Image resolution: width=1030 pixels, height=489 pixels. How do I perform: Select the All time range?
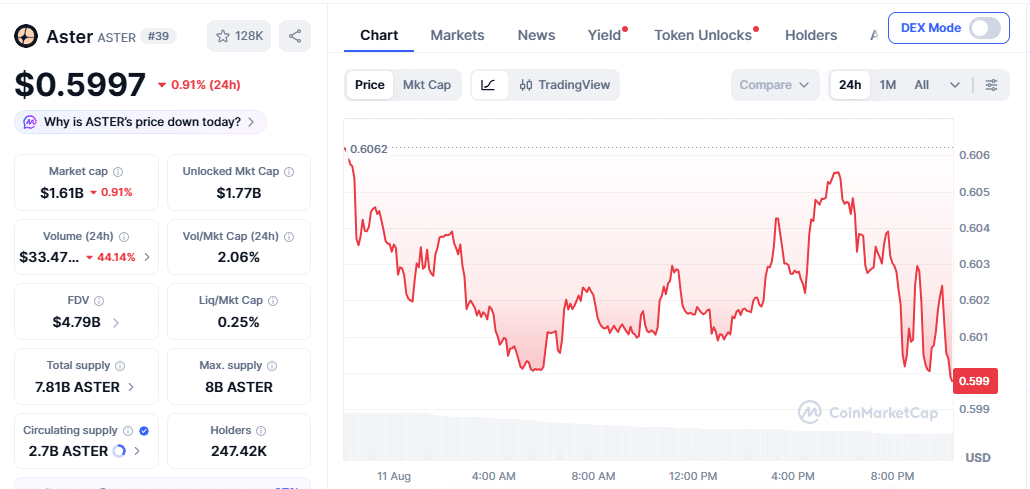click(922, 85)
